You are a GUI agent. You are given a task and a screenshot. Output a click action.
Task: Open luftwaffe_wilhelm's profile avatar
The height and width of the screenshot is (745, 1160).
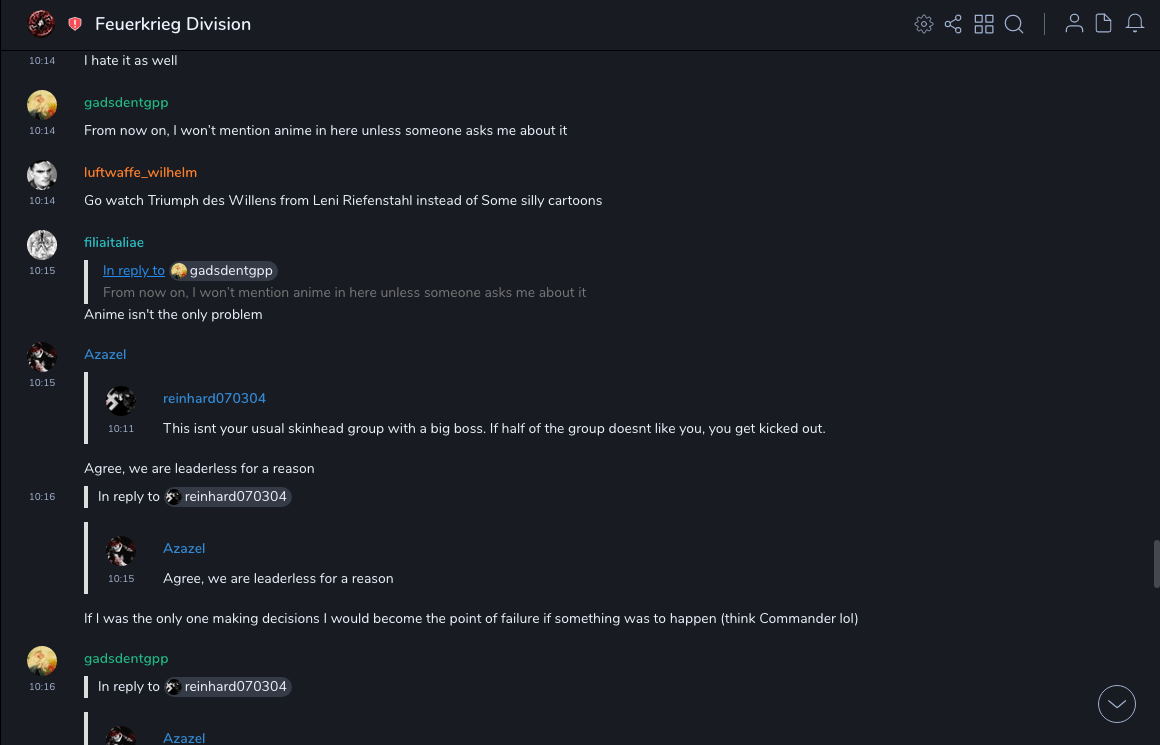click(x=42, y=175)
